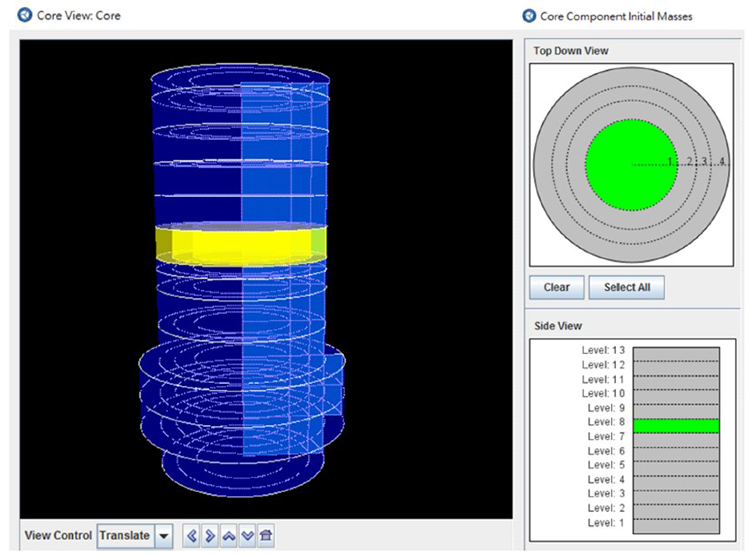Select the Level 13 bar in Side View
Viewport: 750px width, 556px height.
click(676, 352)
